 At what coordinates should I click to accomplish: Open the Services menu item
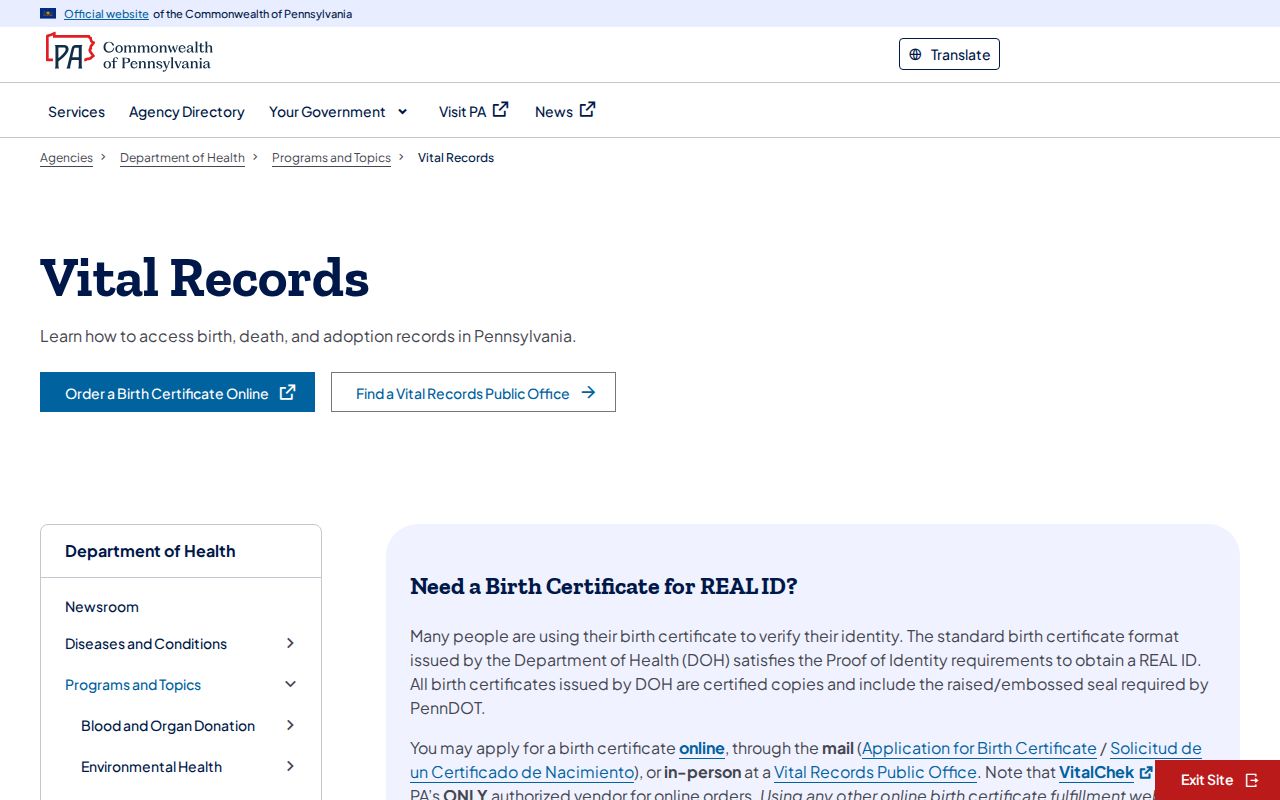[x=76, y=112]
